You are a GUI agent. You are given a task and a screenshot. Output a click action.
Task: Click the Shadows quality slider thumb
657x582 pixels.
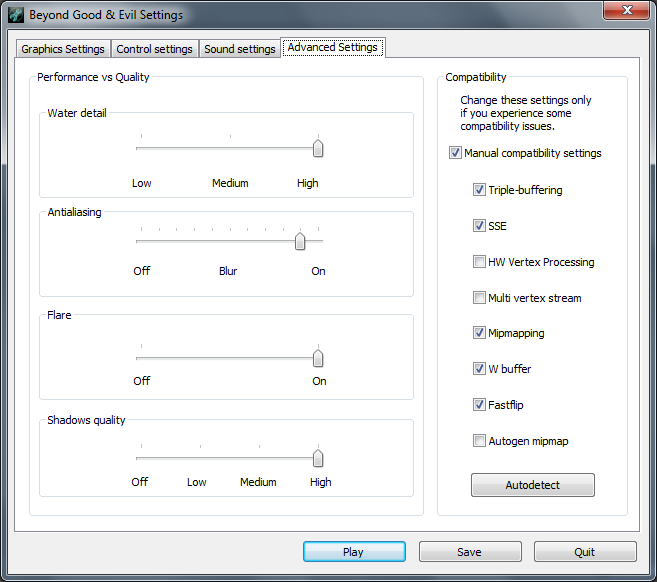coord(318,458)
